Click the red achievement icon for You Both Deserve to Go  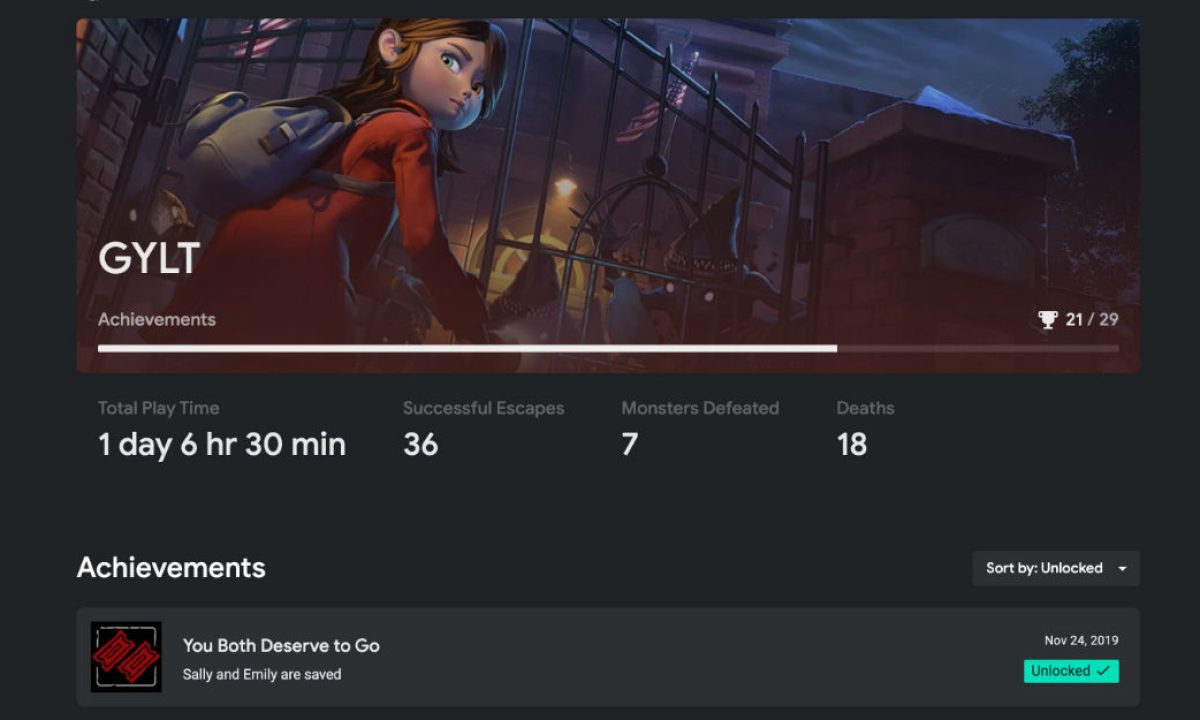click(126, 657)
